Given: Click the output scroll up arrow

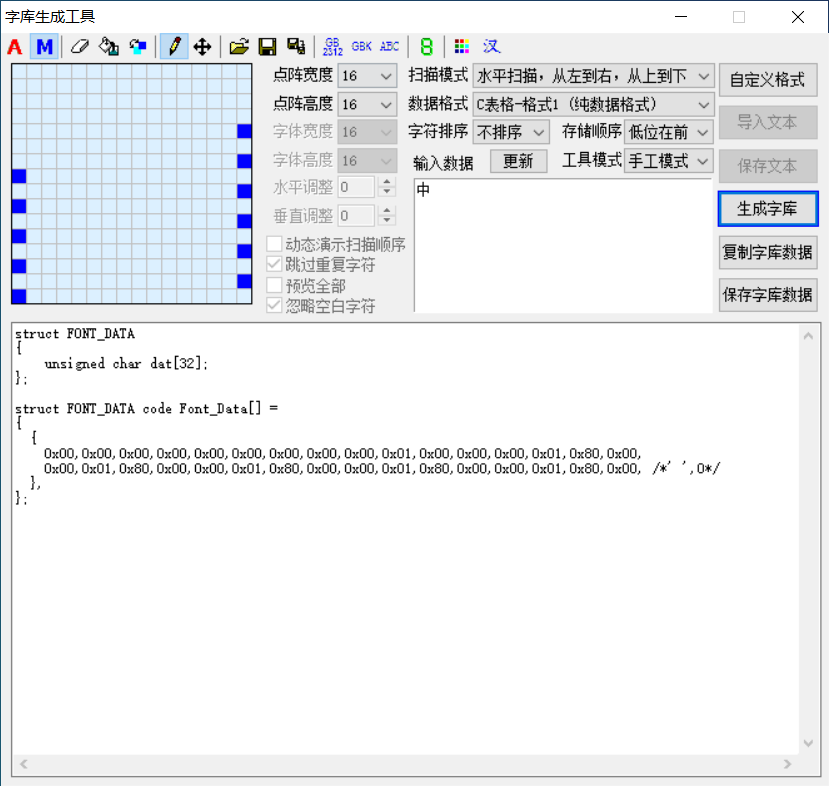Looking at the screenshot, I should click(x=808, y=336).
